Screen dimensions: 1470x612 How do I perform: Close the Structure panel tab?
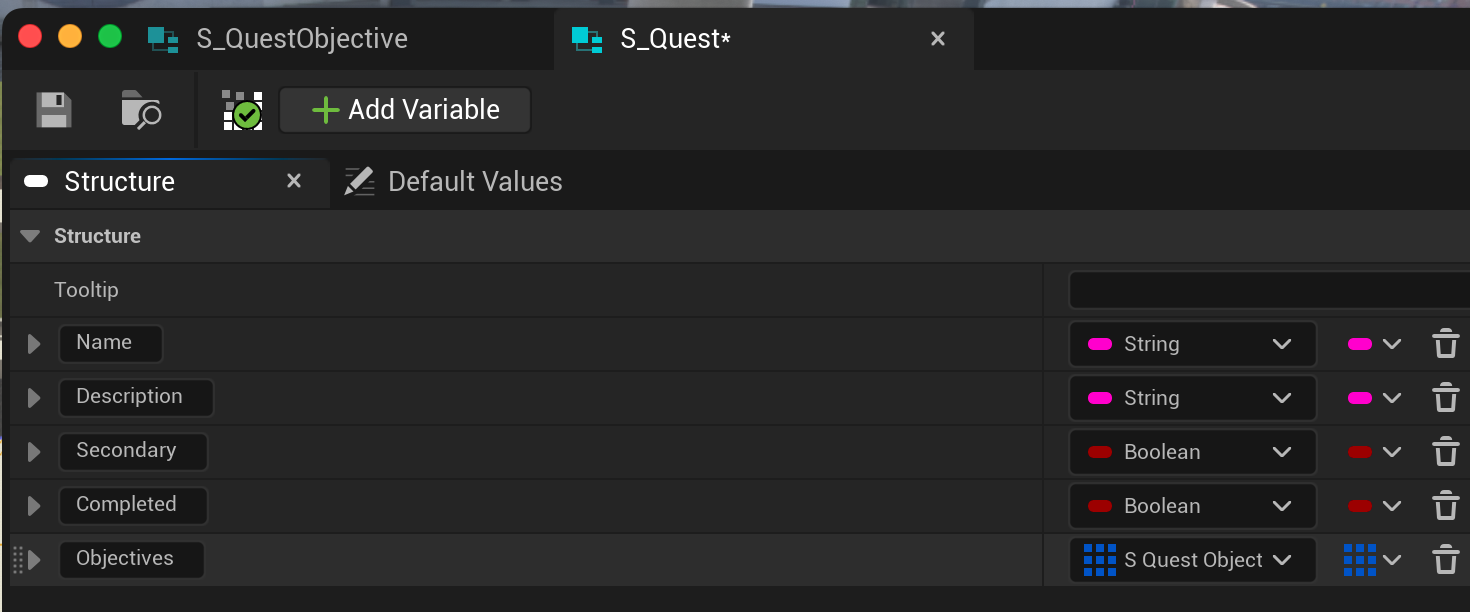pyautogui.click(x=294, y=181)
